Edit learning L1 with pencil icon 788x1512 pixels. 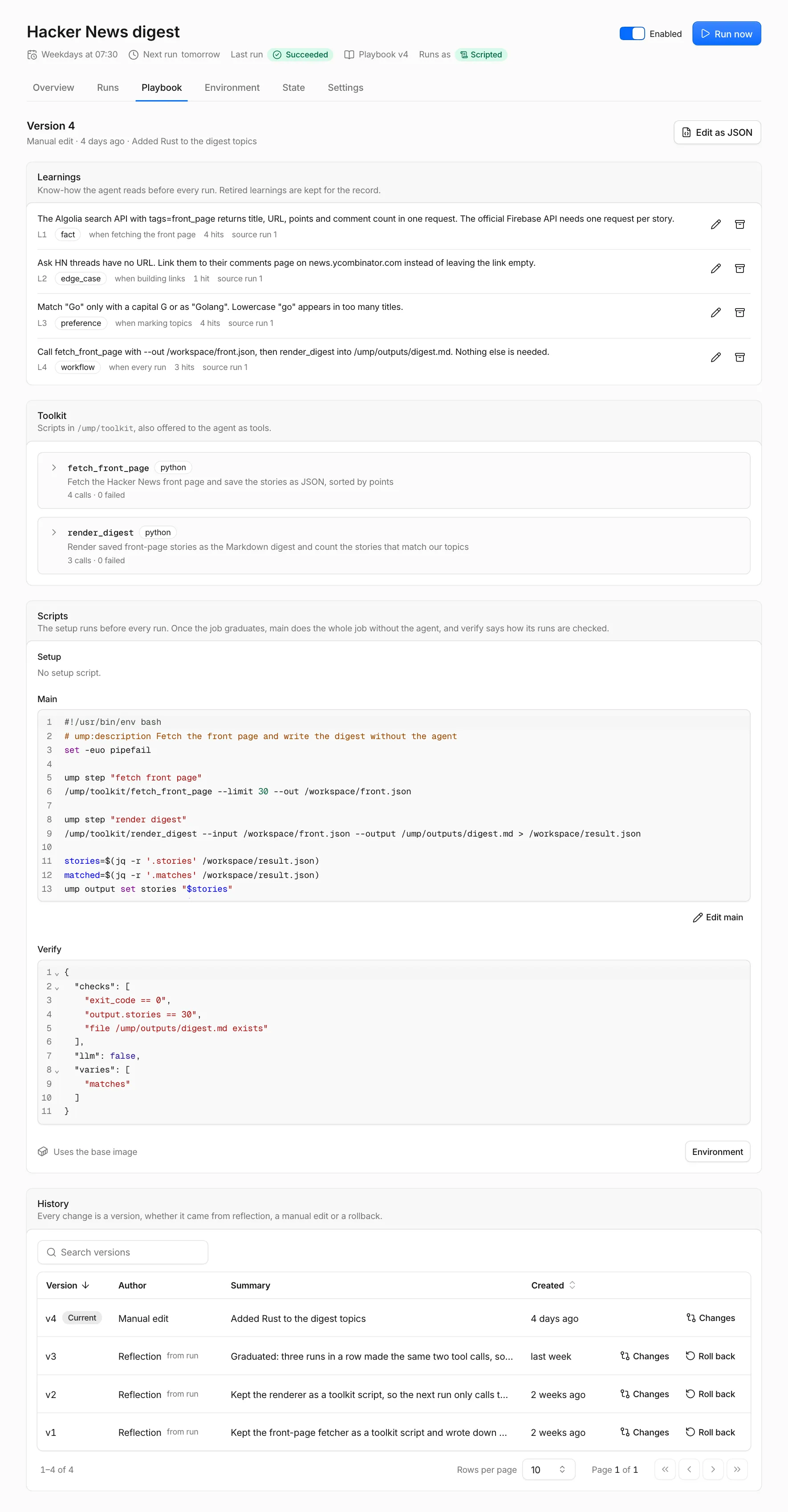click(715, 224)
